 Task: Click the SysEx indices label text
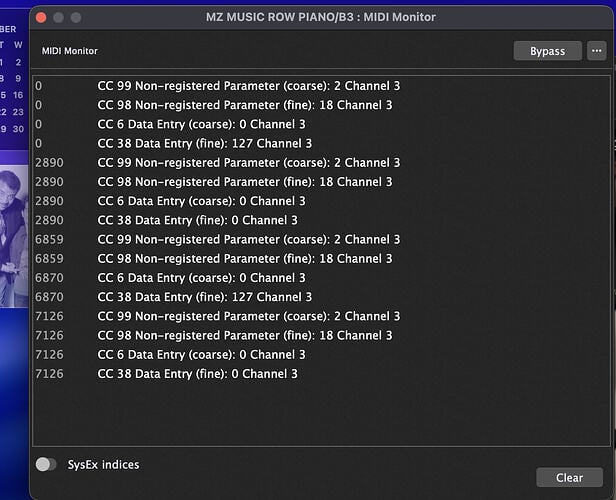tap(103, 465)
